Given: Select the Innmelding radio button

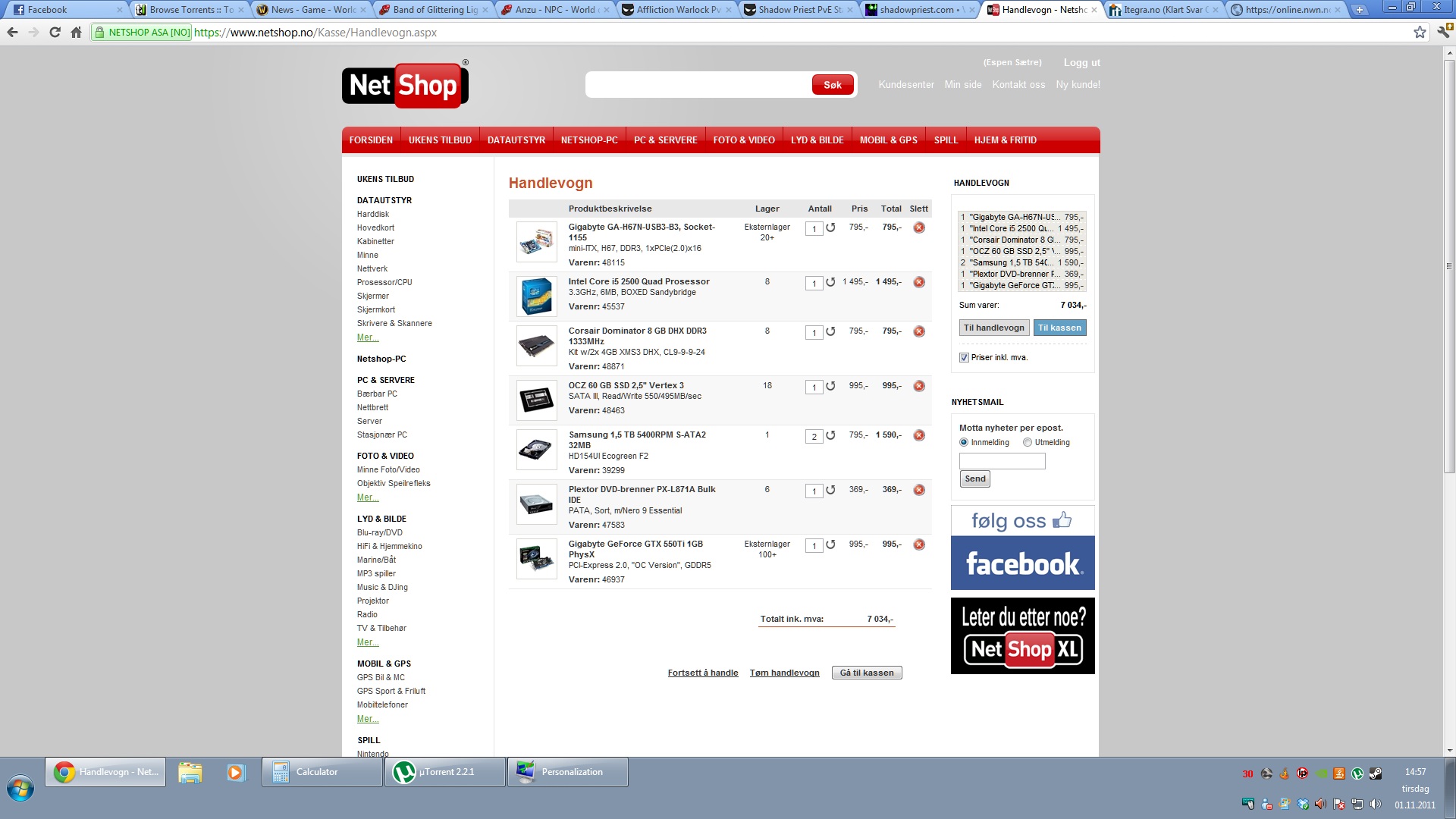Looking at the screenshot, I should tap(964, 443).
